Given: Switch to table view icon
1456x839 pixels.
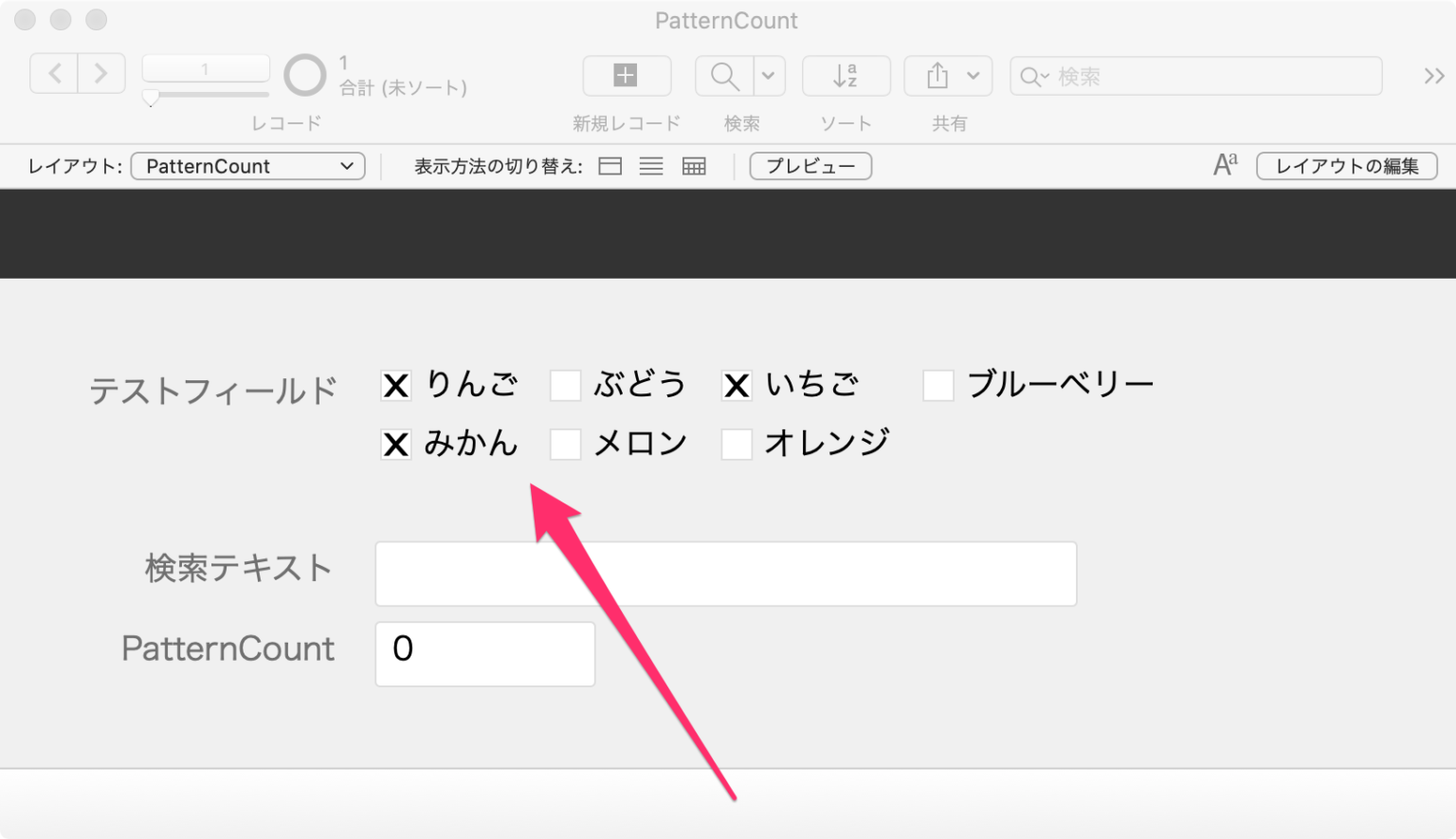Looking at the screenshot, I should pos(693,165).
